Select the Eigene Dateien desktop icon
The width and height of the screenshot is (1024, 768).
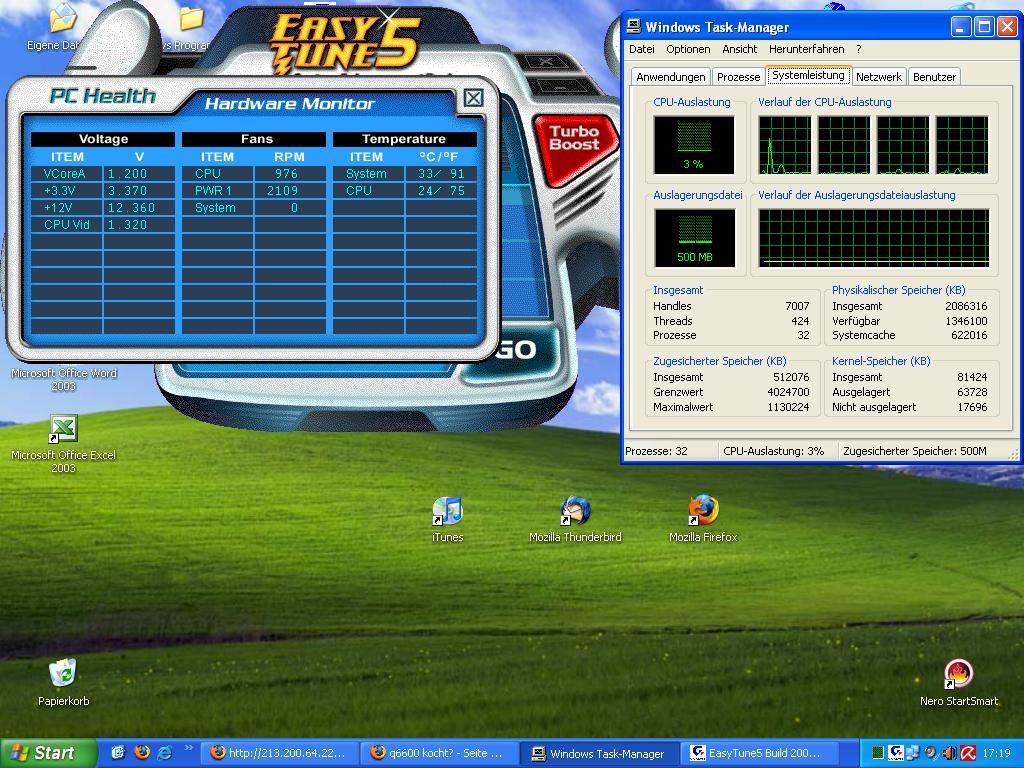tap(63, 18)
